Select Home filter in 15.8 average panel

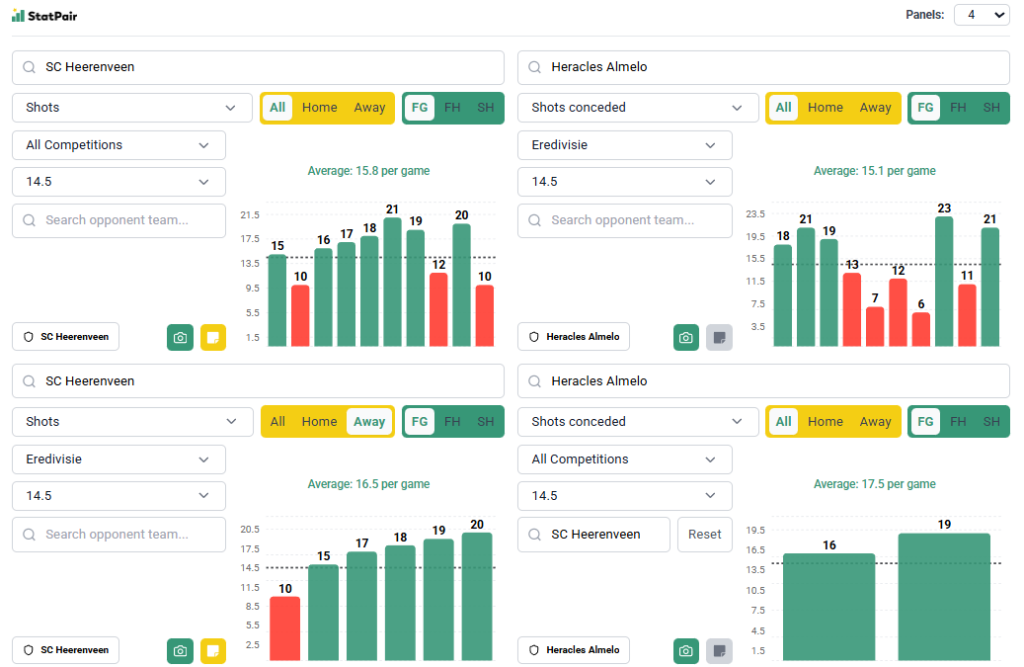319,108
